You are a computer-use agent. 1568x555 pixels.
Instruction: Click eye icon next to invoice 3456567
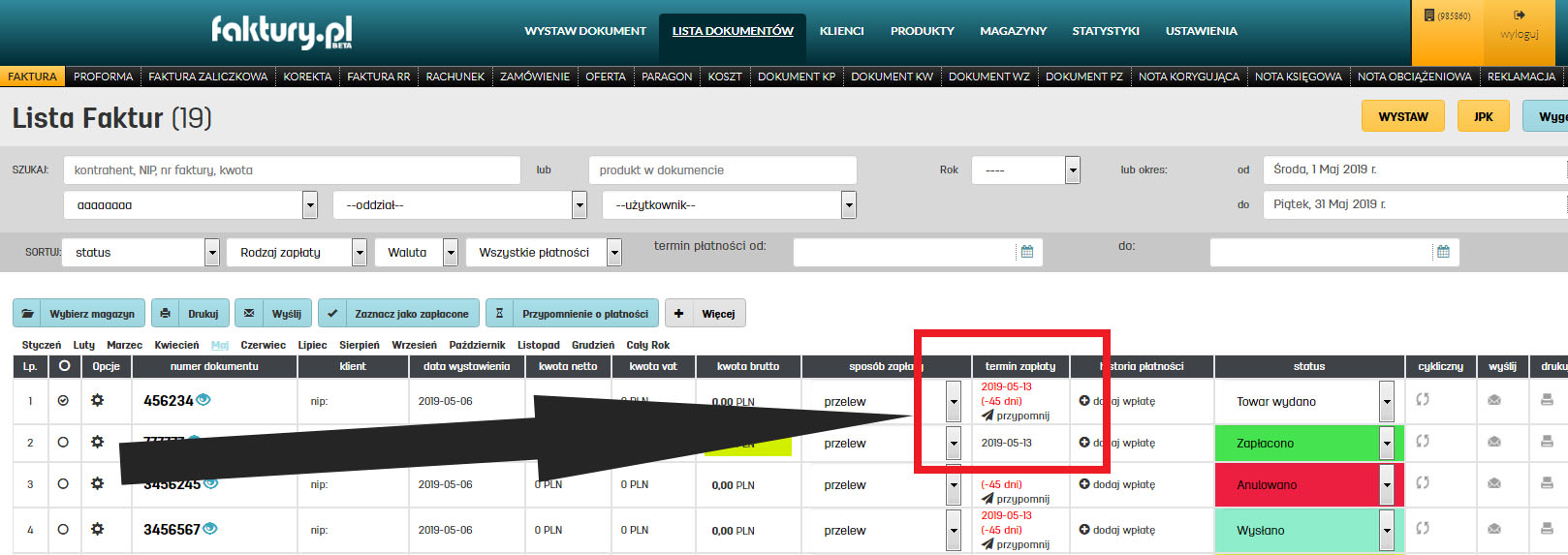(210, 529)
